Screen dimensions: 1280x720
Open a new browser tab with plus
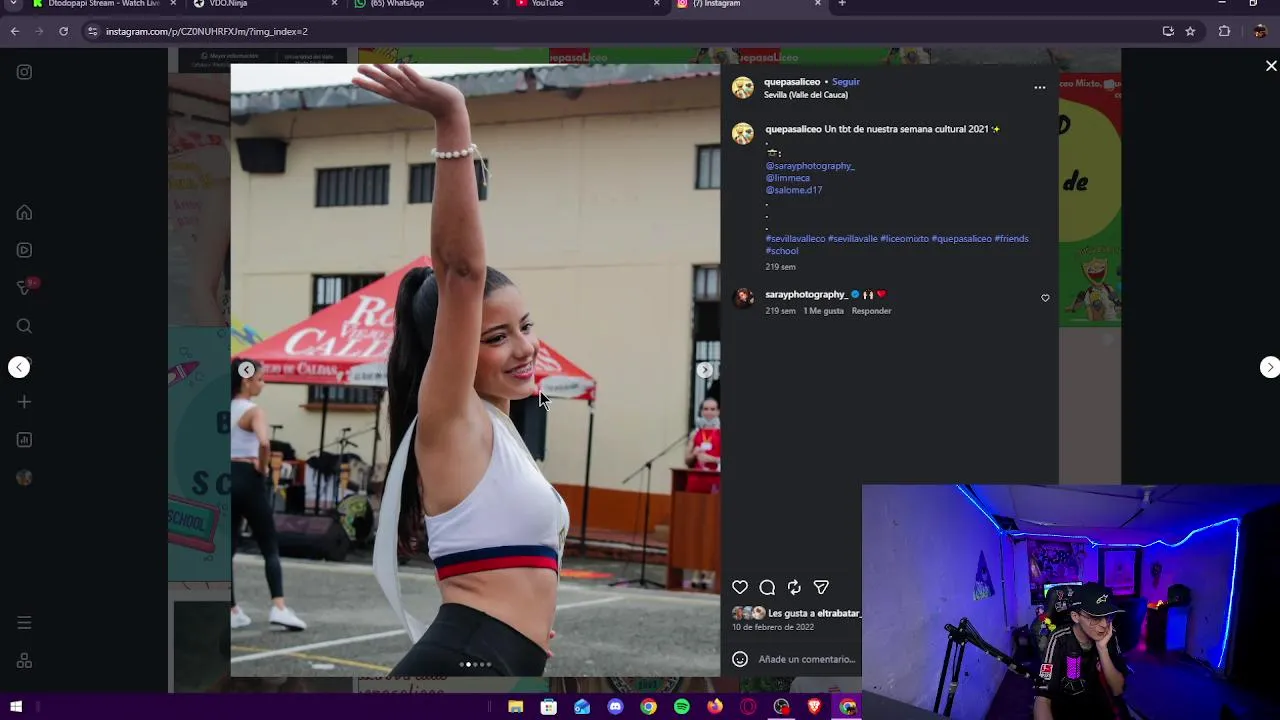click(842, 4)
